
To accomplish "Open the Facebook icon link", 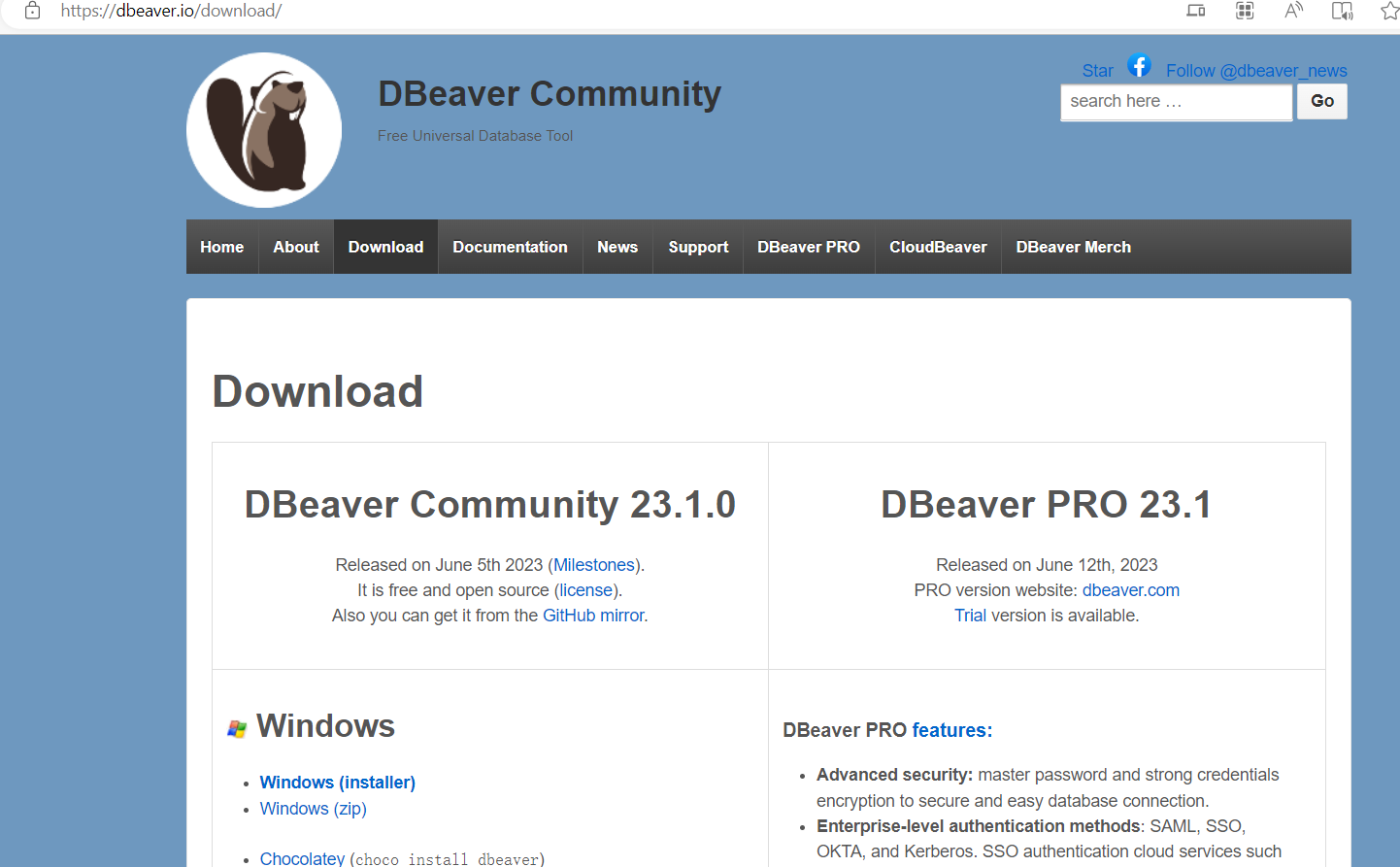I will tap(1139, 65).
